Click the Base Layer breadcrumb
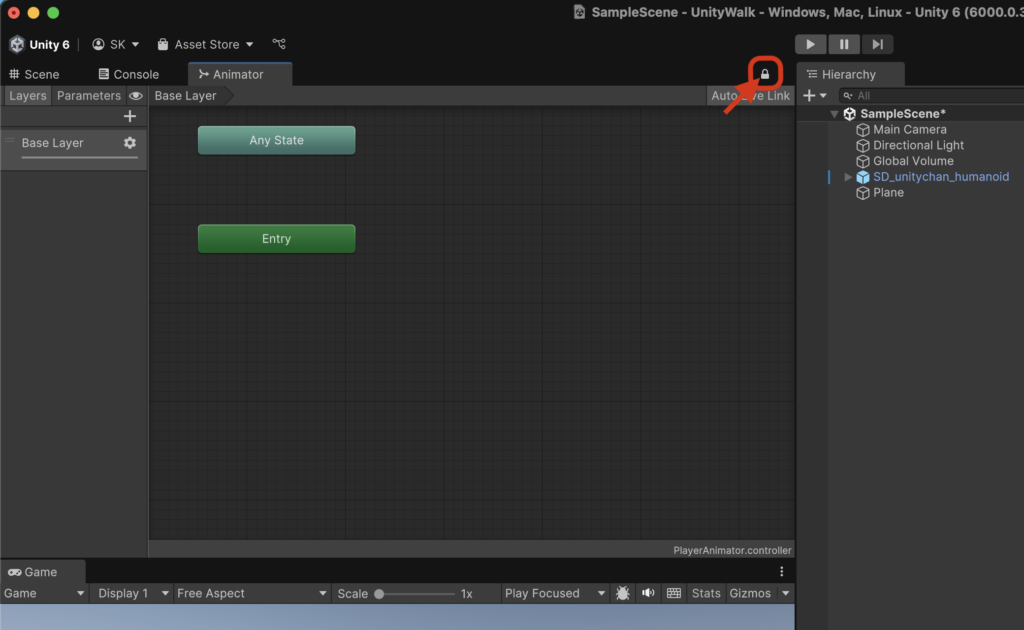Viewport: 1024px width, 630px height. click(185, 95)
